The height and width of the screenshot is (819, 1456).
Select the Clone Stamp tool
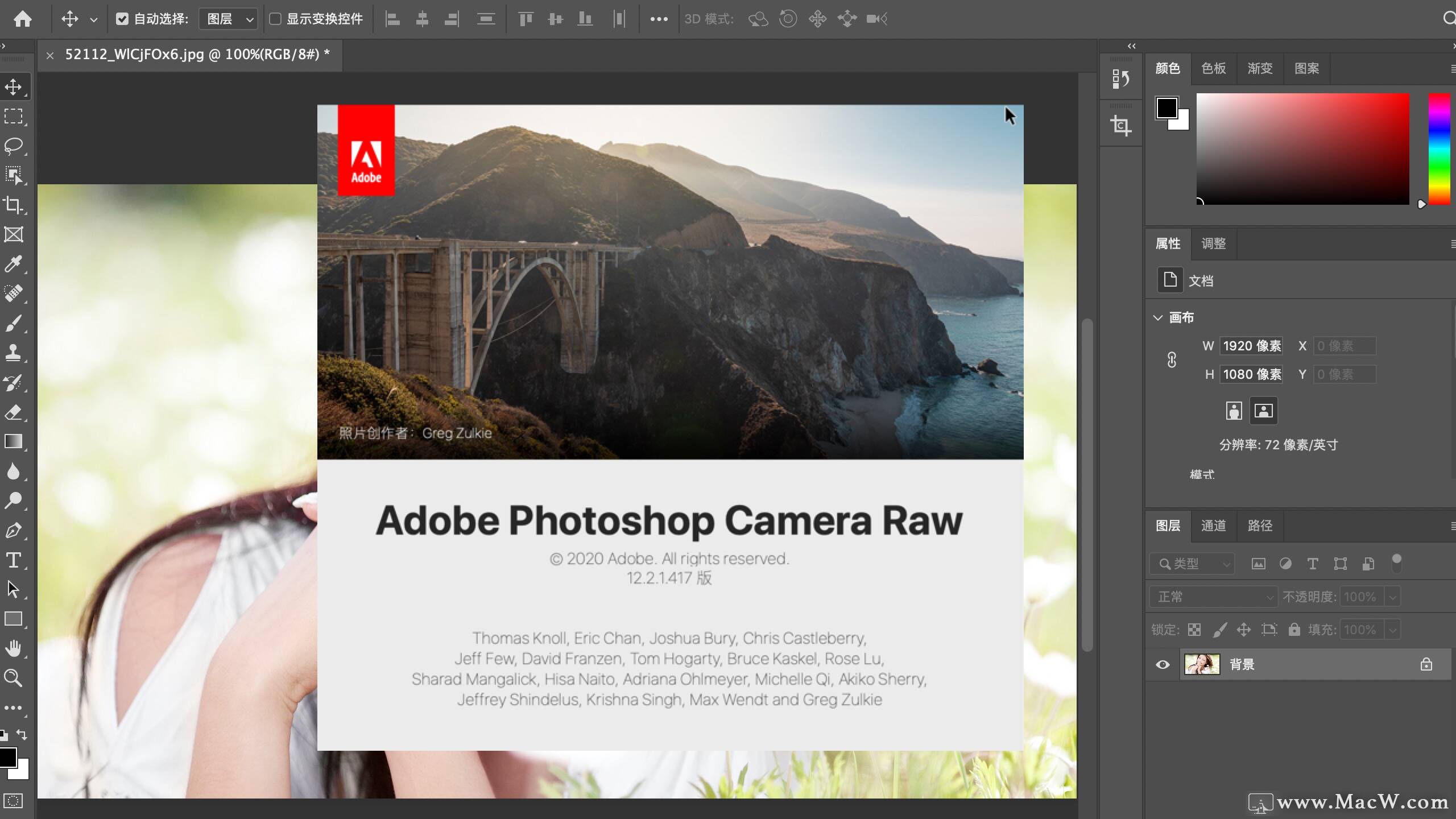point(14,353)
